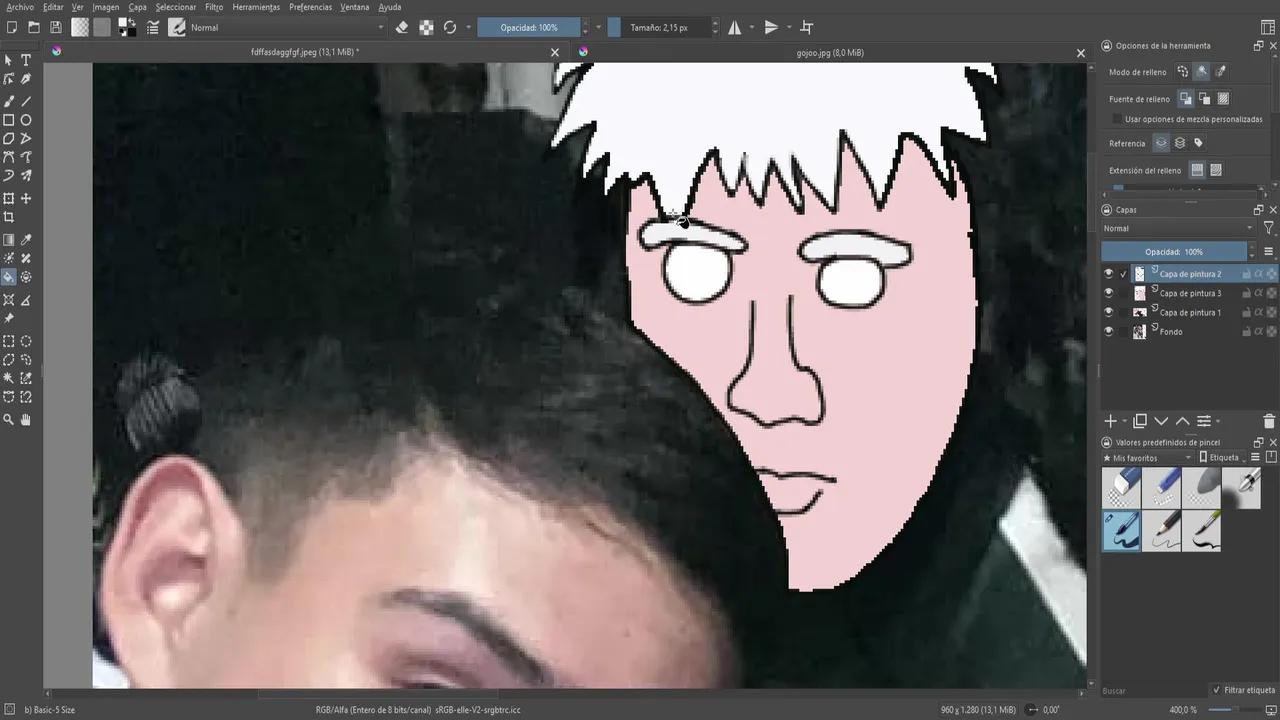
Task: Move layer up with chevron icon
Action: coord(1182,421)
